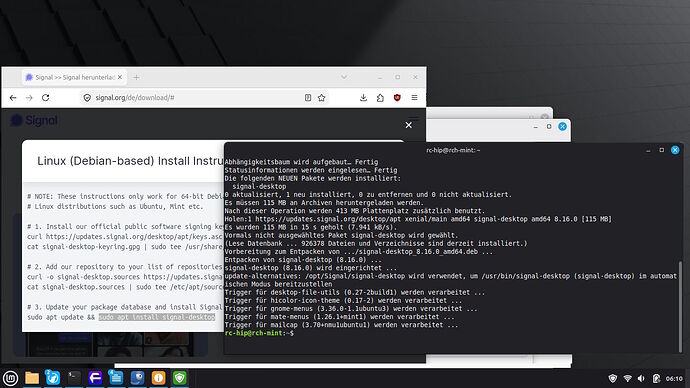Open the Files folder in the taskbar

[32, 378]
